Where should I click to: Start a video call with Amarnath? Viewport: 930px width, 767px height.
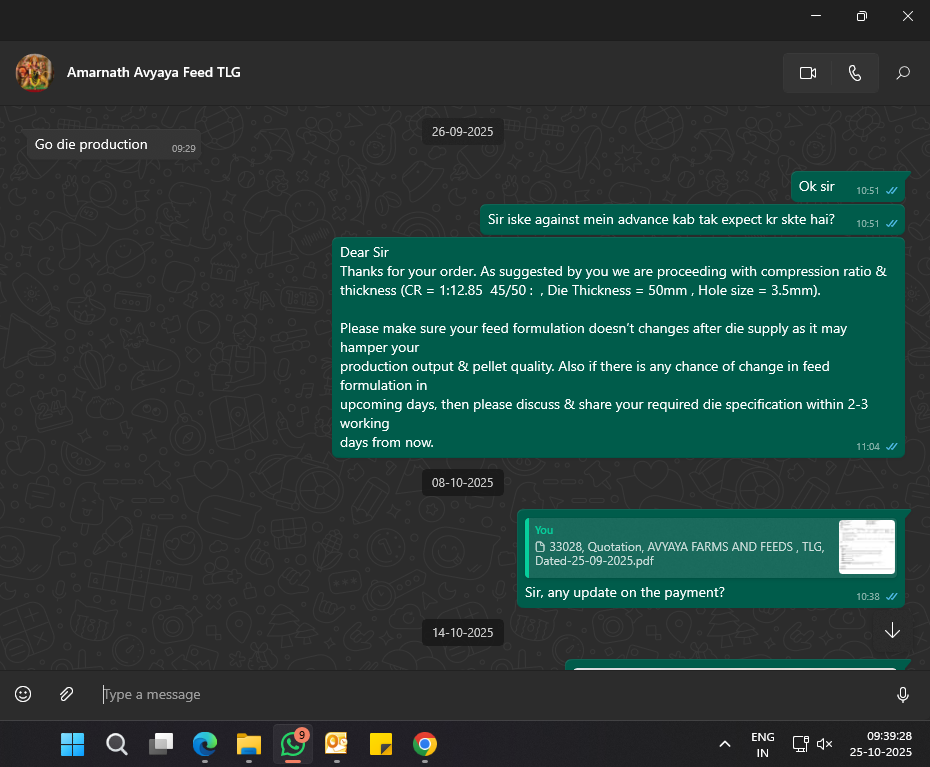[x=808, y=73]
